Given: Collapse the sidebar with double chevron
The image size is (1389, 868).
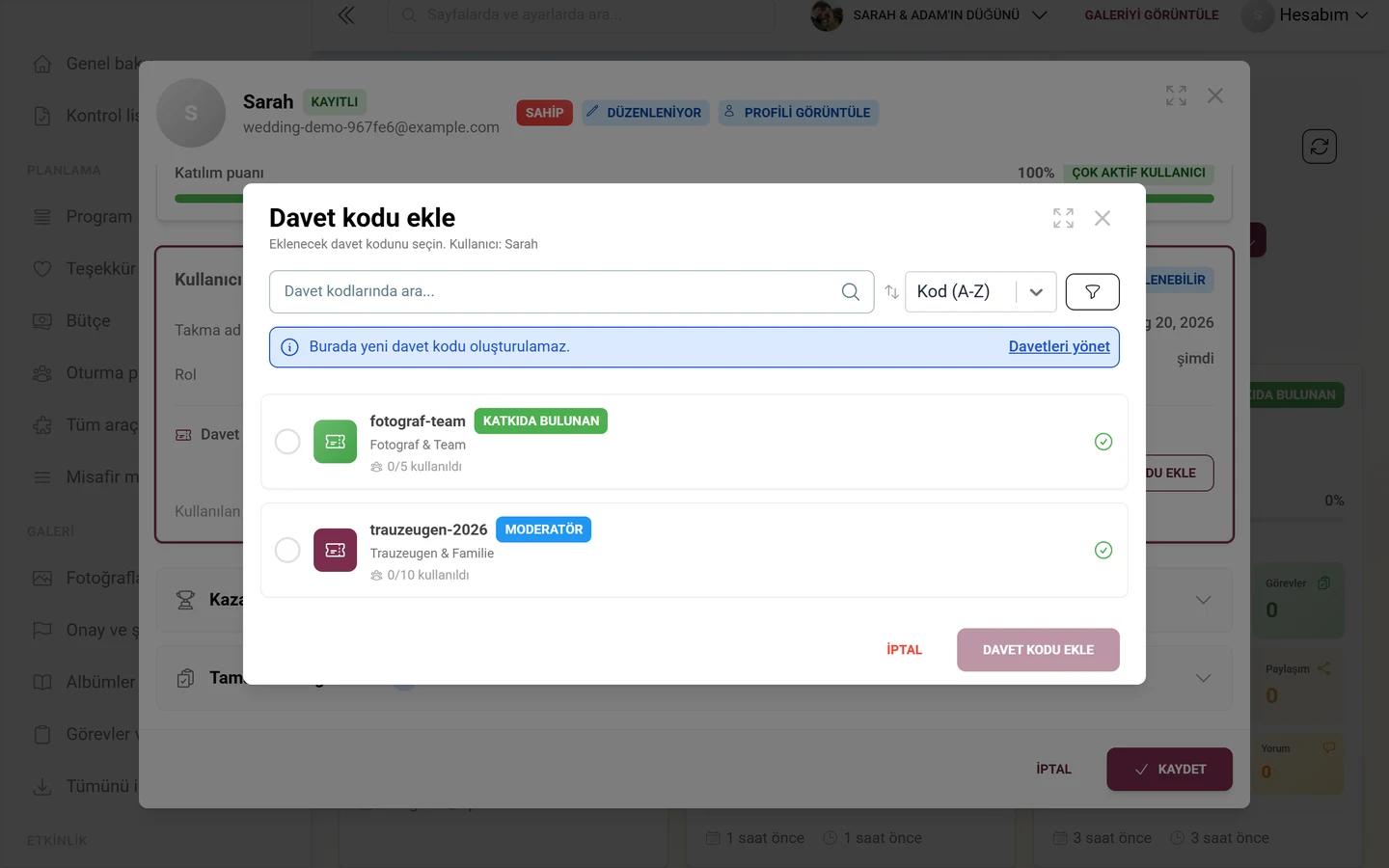Looking at the screenshot, I should tap(346, 15).
